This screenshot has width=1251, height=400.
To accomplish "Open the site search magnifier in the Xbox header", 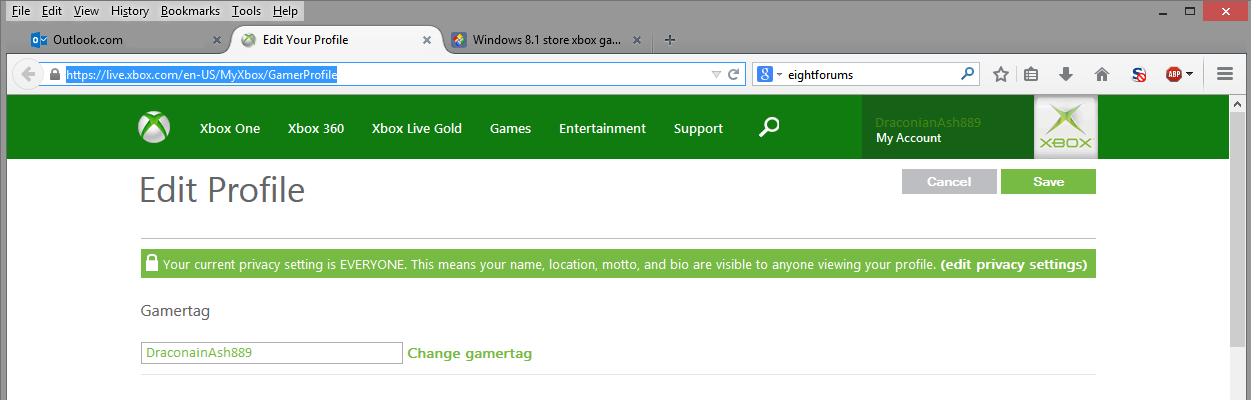I will tap(769, 127).
